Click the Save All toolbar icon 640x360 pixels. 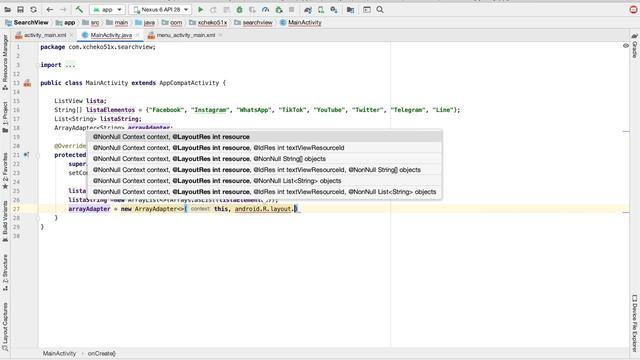click(x=20, y=9)
